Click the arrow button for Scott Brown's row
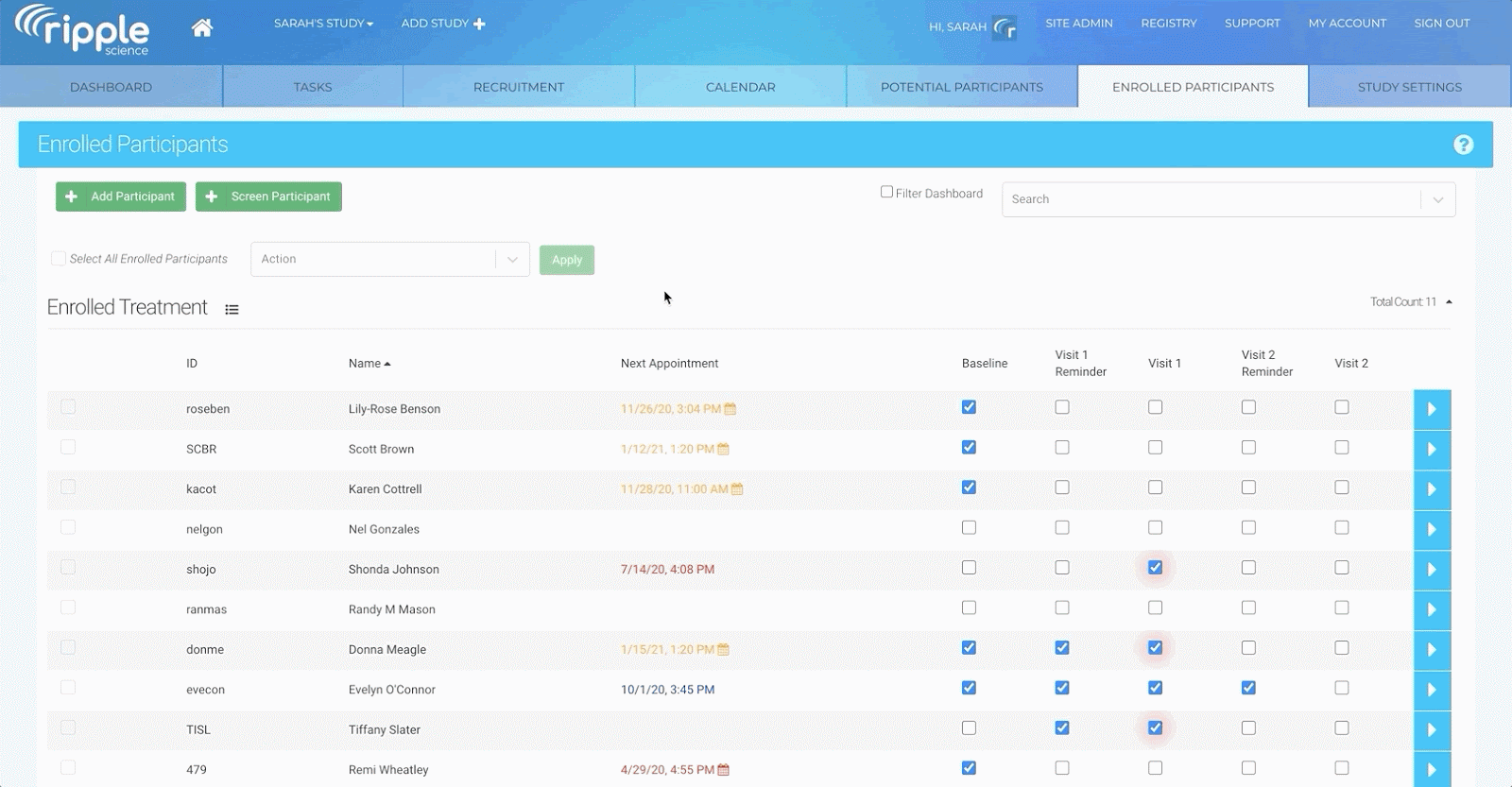The width and height of the screenshot is (1512, 787). point(1432,450)
